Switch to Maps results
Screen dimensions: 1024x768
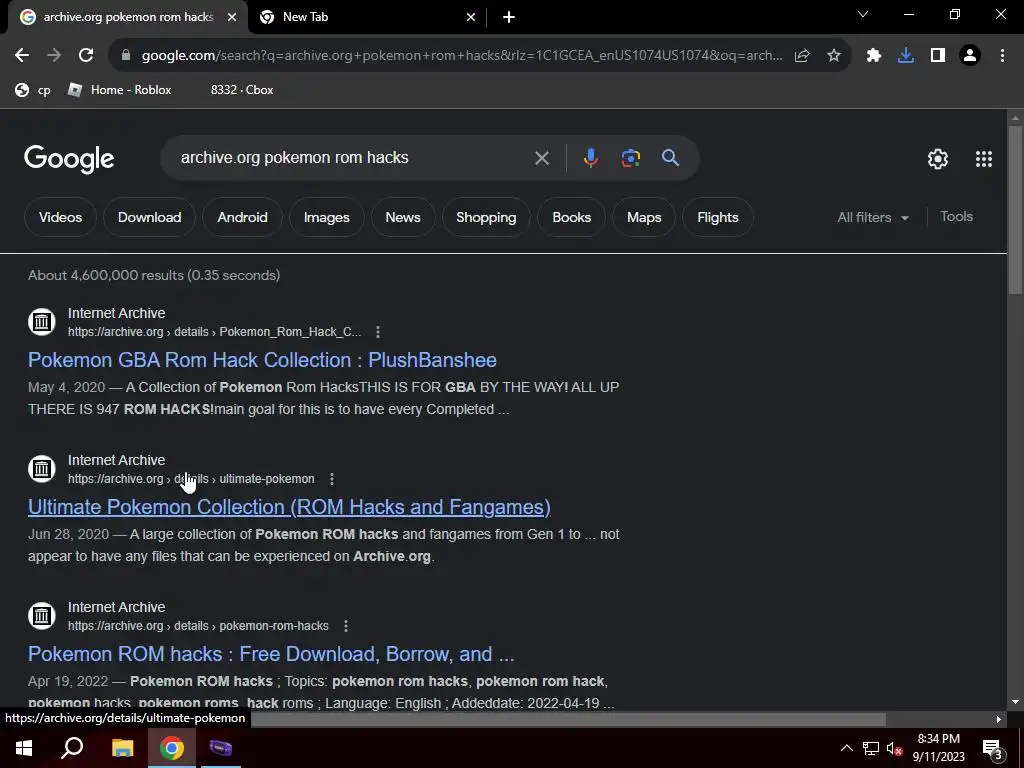pyautogui.click(x=644, y=217)
